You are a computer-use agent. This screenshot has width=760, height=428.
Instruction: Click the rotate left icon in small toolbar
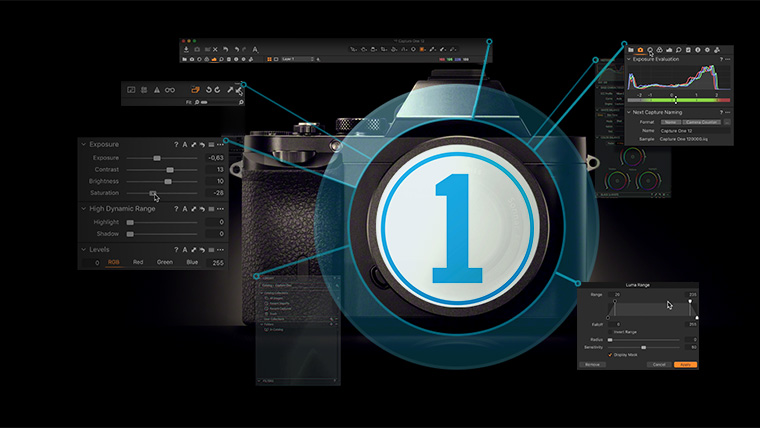[209, 90]
